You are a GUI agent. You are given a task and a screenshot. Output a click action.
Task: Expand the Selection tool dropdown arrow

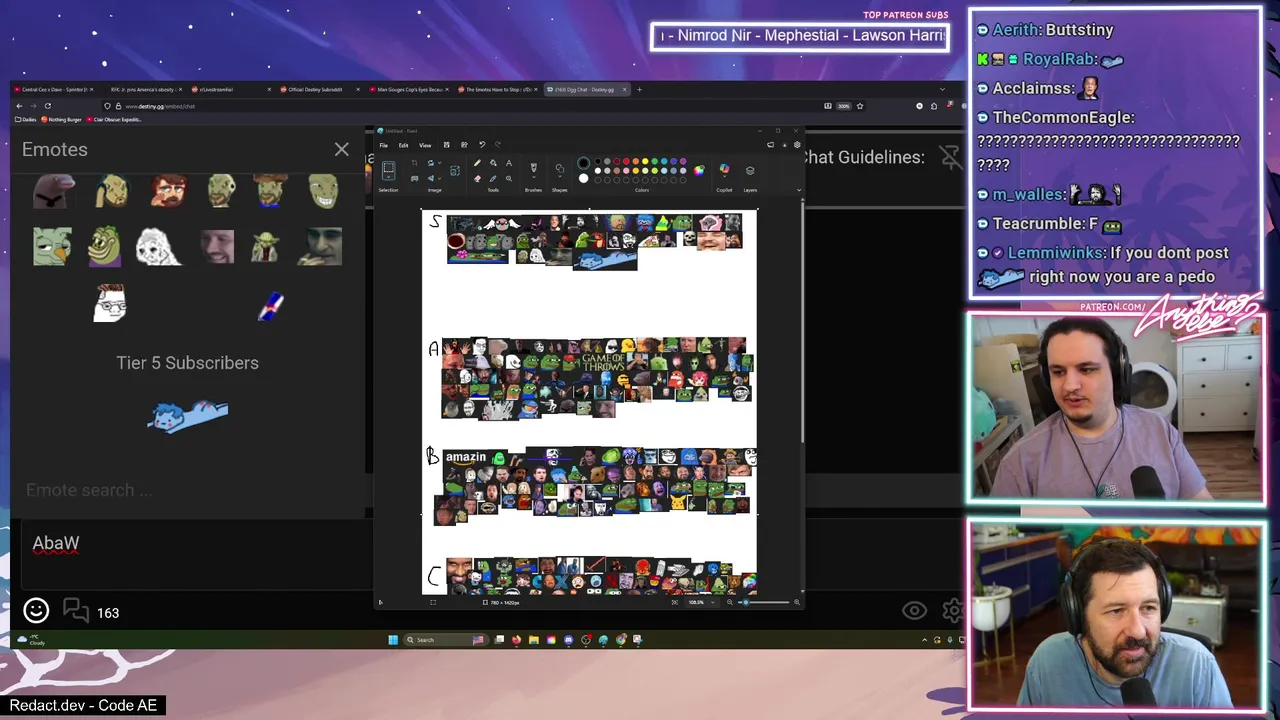click(x=388, y=177)
